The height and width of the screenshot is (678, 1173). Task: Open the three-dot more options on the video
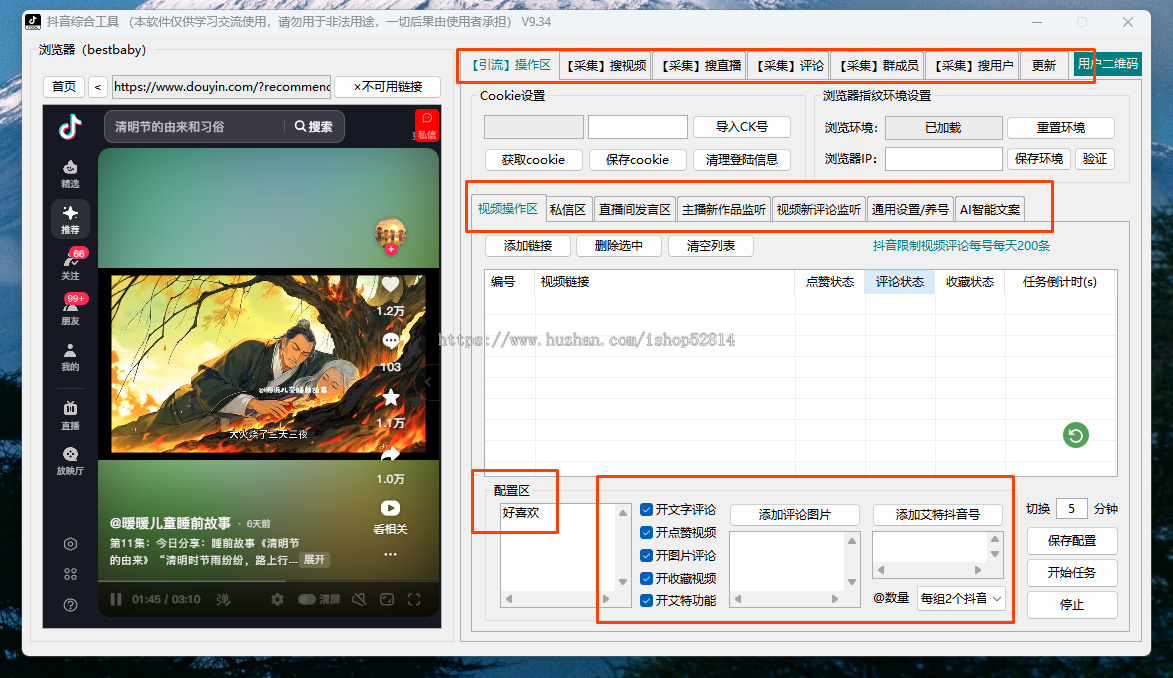391,555
